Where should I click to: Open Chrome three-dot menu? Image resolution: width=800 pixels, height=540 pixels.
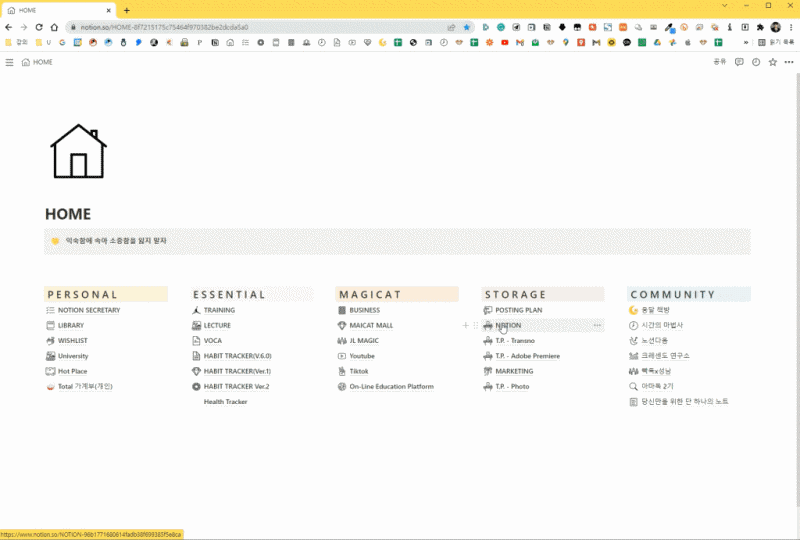(x=791, y=27)
